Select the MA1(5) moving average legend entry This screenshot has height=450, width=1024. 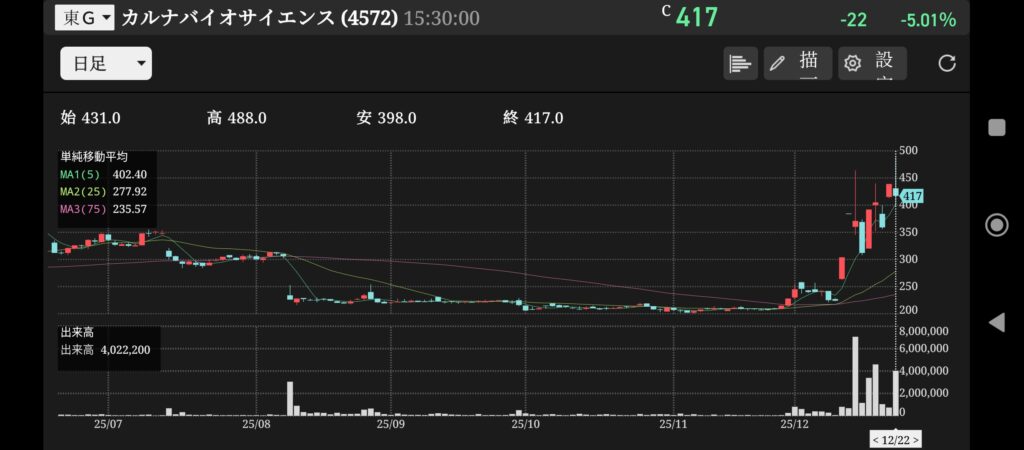pyautogui.click(x=103, y=173)
